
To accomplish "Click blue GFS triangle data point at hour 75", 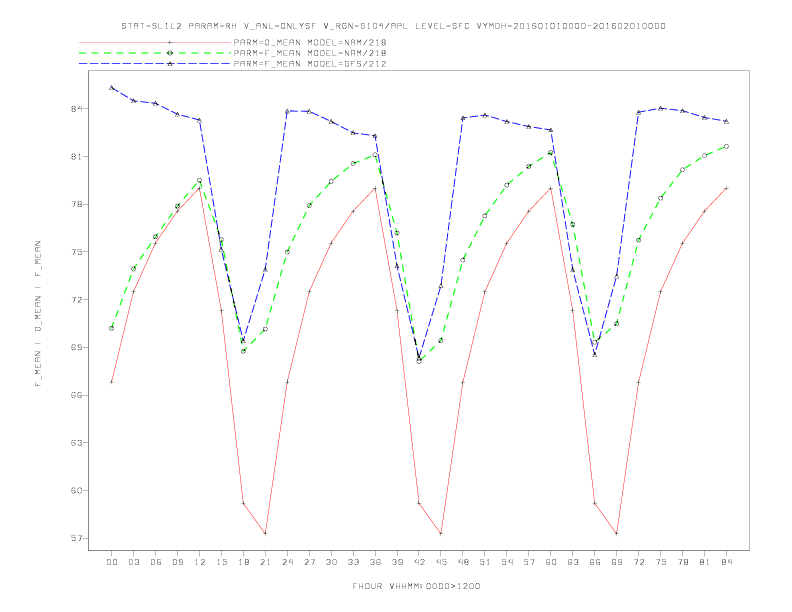I will [x=660, y=108].
